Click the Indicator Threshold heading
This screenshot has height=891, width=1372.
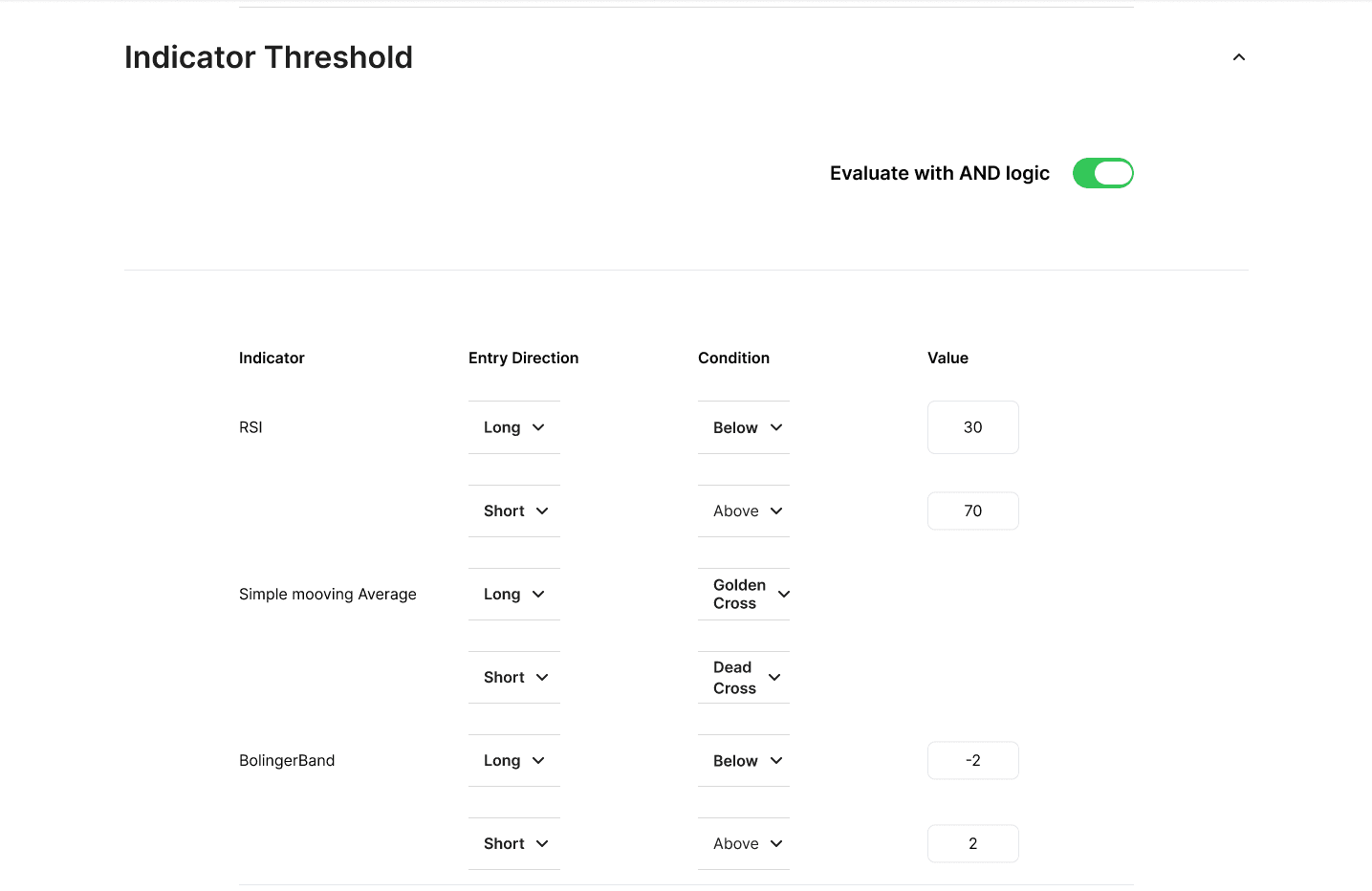pyautogui.click(x=269, y=57)
